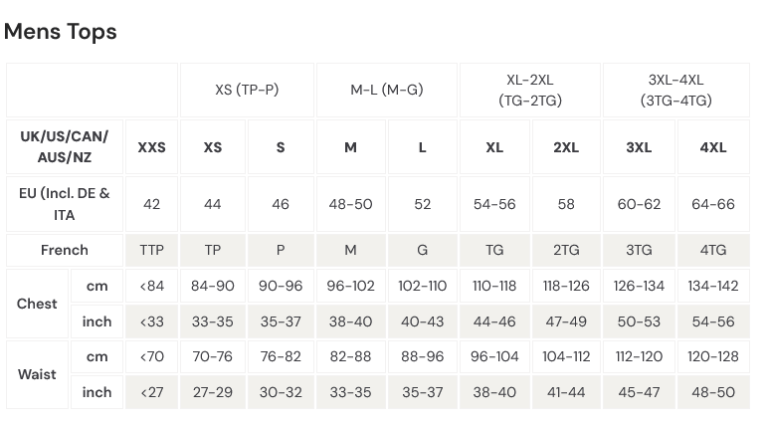Screen dimensions: 768x426
Task: Select chest cm value 102-110
Action: 422,286
